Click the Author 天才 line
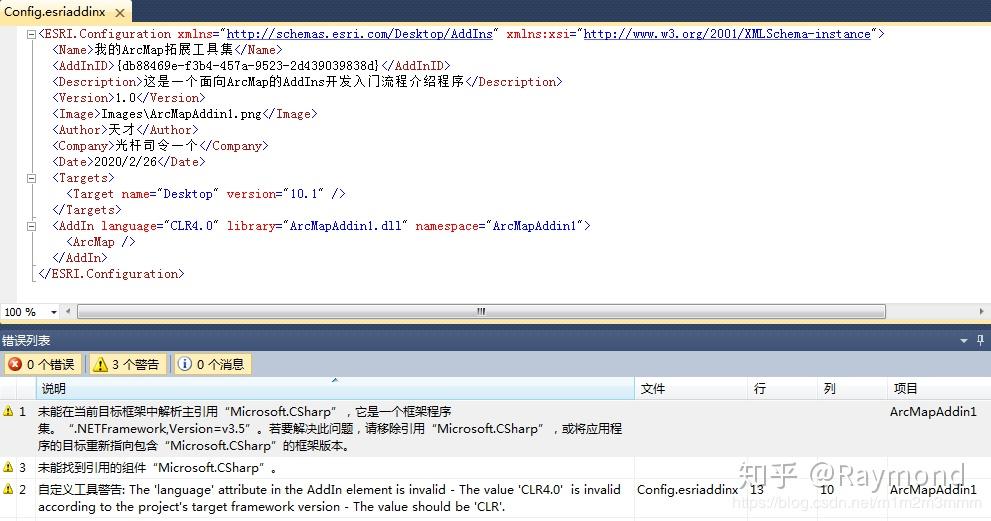Image resolution: width=991 pixels, height=521 pixels. [125, 130]
